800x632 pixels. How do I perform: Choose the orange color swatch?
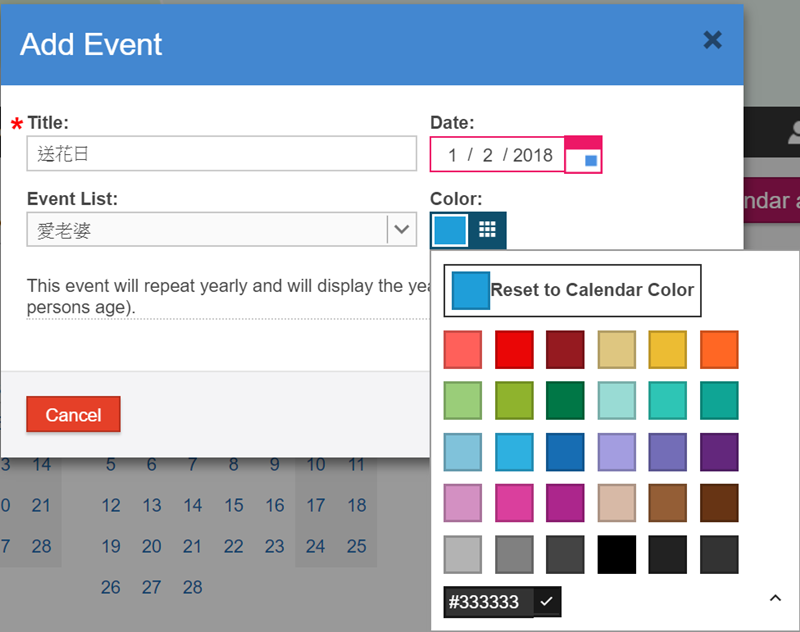[719, 350]
